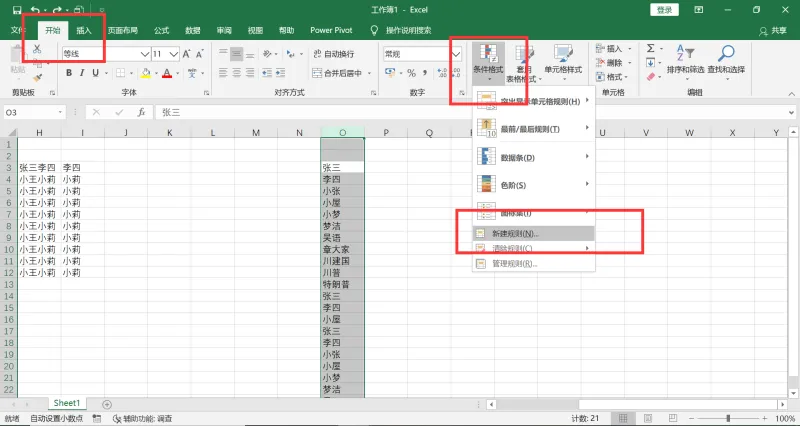
Task: Switch to Page Layout view in status bar
Action: (648, 418)
